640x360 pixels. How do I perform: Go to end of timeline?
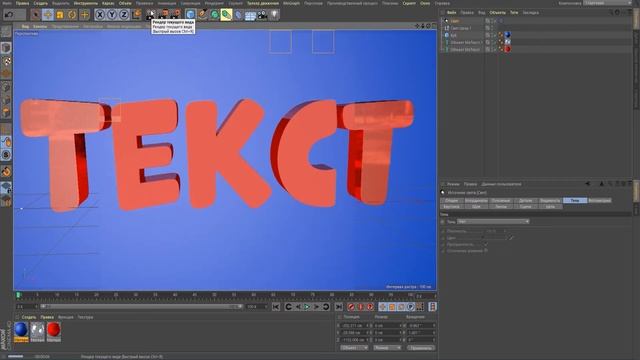(338, 307)
